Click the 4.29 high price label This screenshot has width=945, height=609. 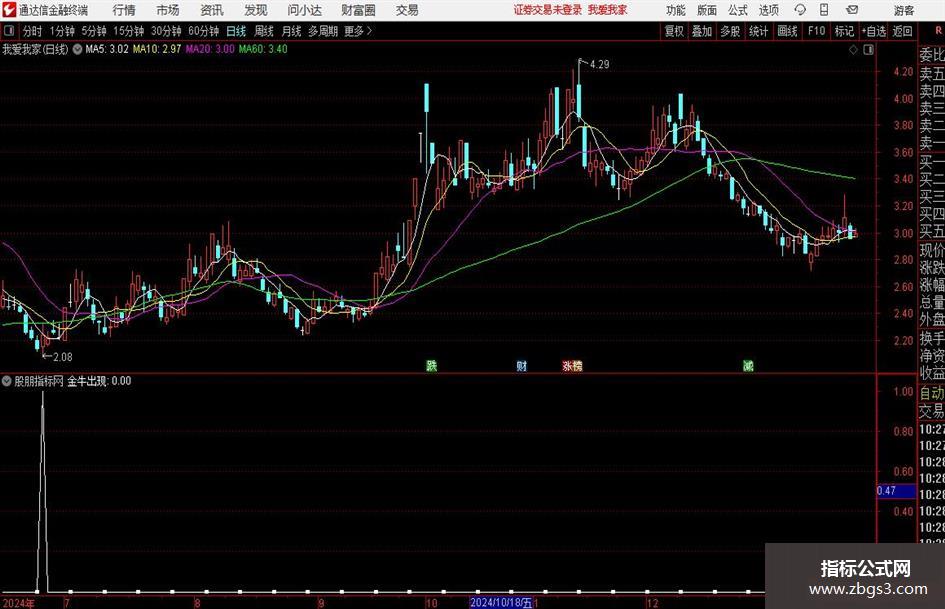[600, 65]
